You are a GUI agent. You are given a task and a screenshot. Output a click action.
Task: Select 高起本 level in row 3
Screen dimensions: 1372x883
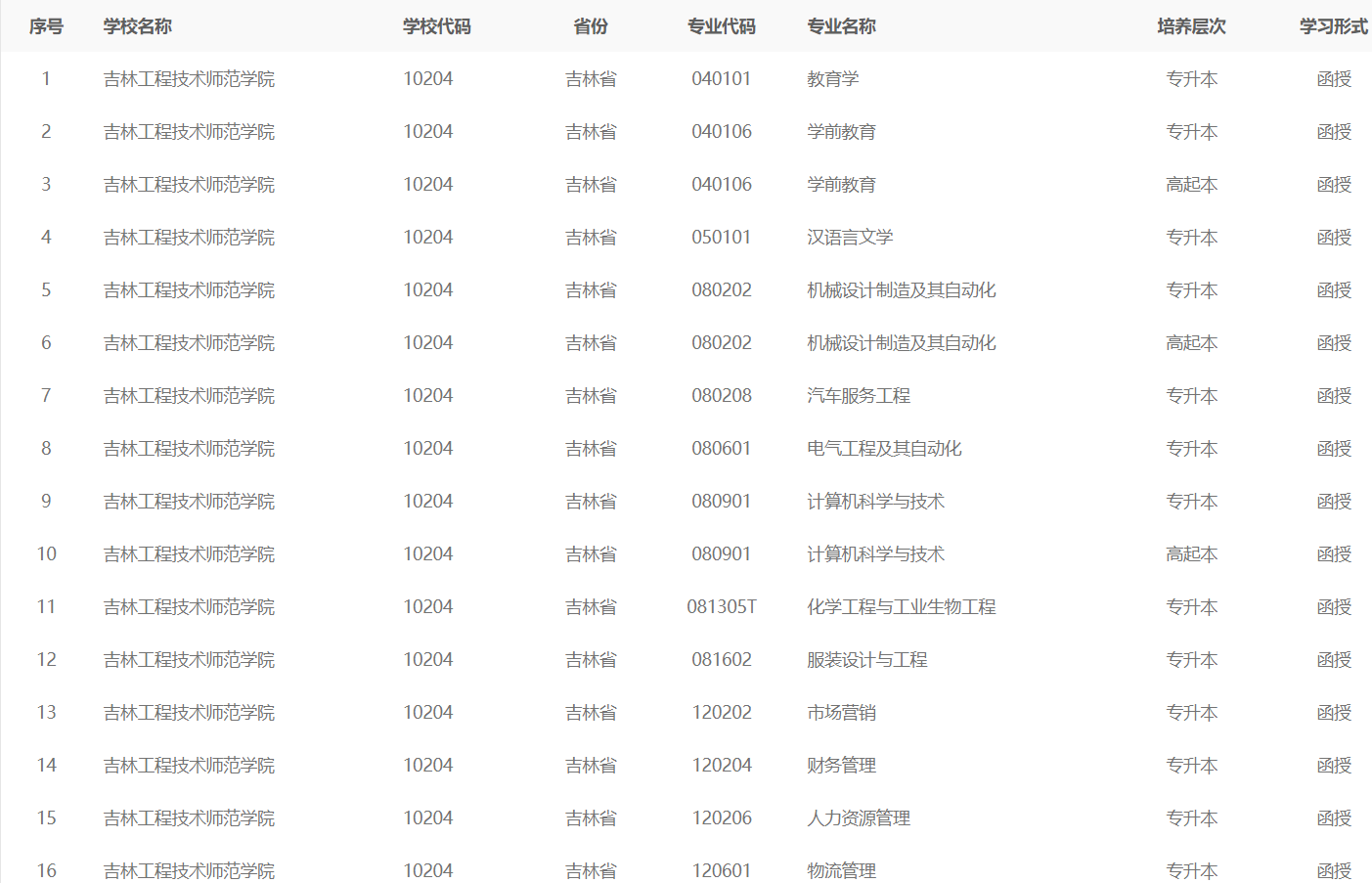(x=1192, y=185)
